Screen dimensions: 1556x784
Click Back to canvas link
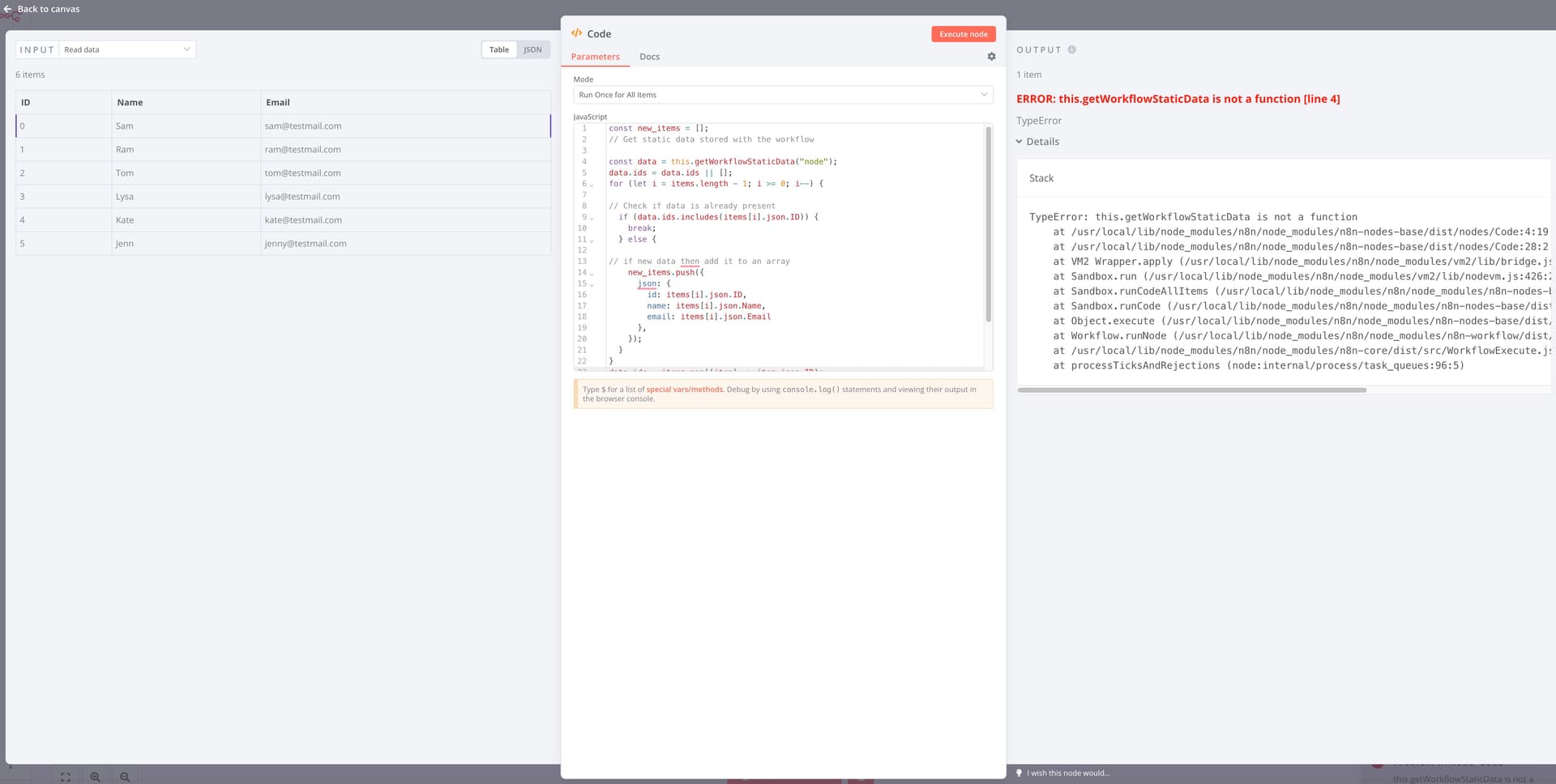(49, 9)
